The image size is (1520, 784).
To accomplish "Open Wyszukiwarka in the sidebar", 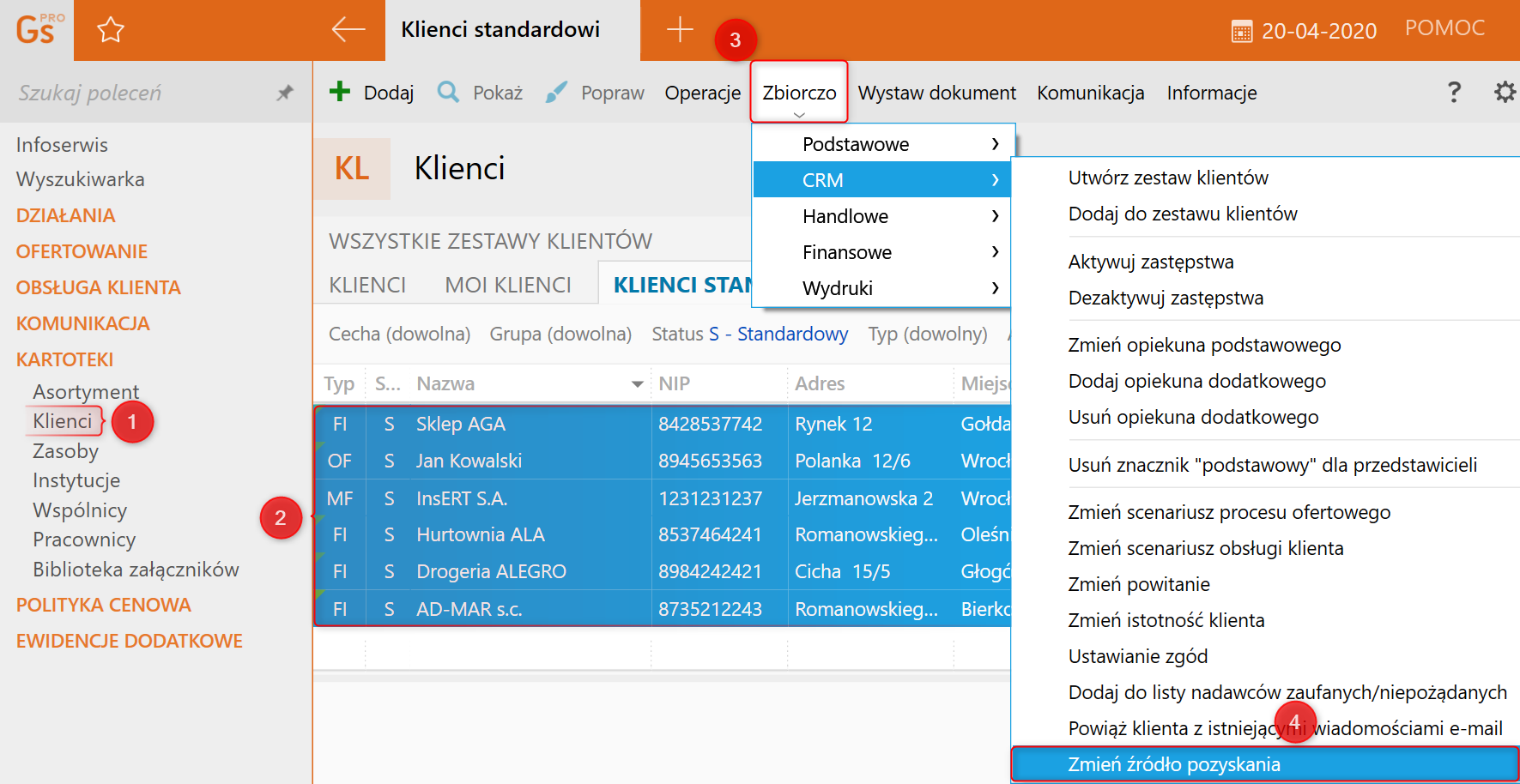I will [x=80, y=179].
